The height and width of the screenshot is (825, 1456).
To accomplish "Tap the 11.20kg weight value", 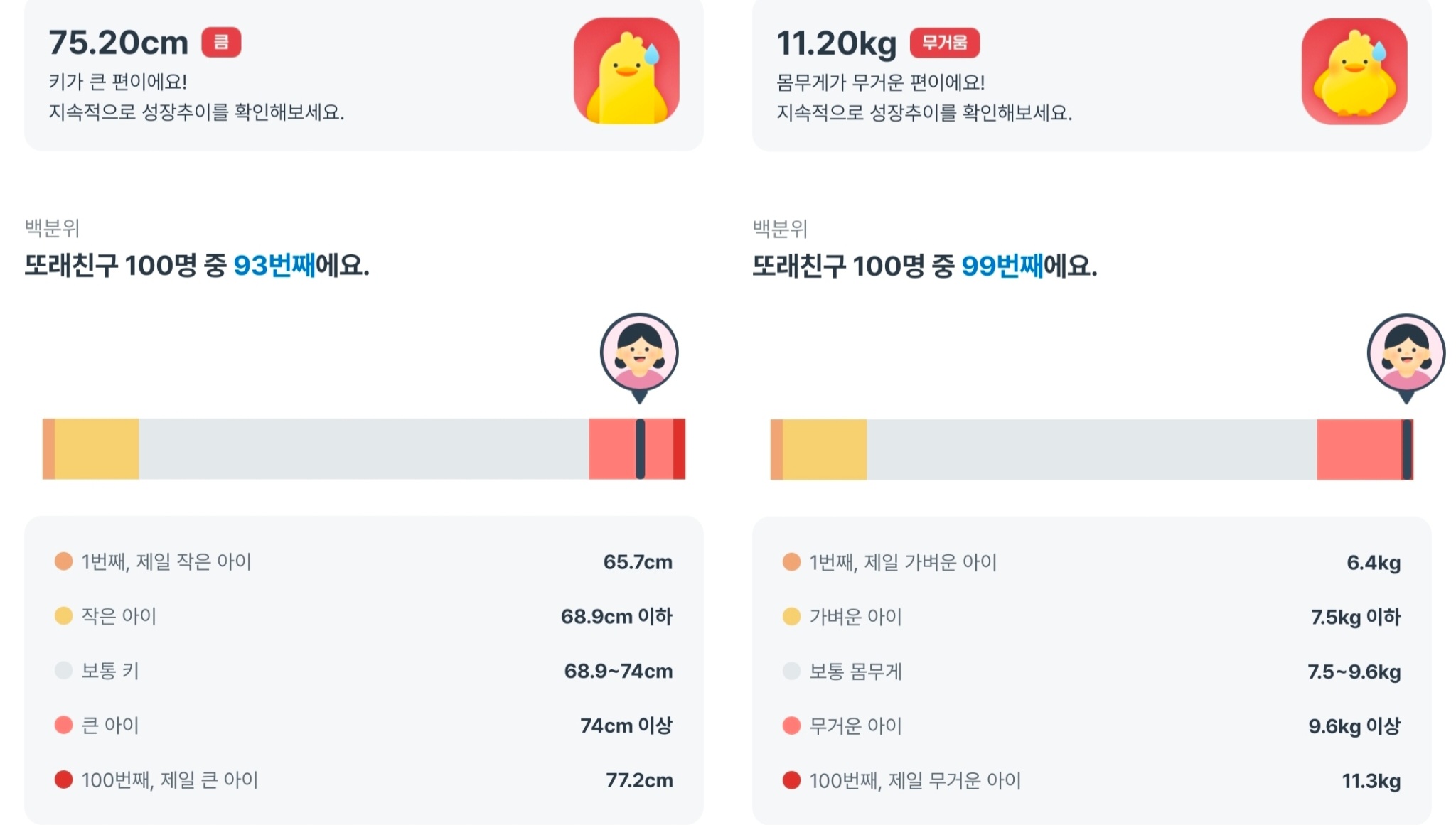I will 837,43.
